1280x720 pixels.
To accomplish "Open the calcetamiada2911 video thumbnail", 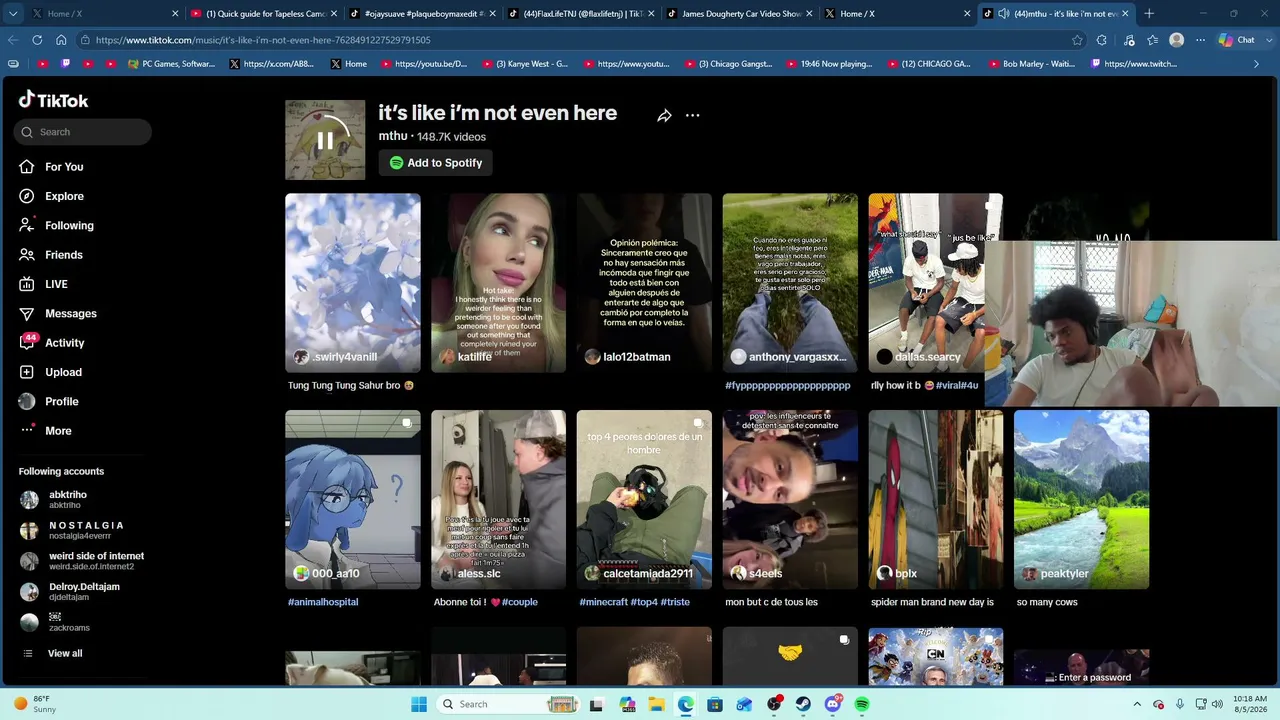I will (x=644, y=500).
